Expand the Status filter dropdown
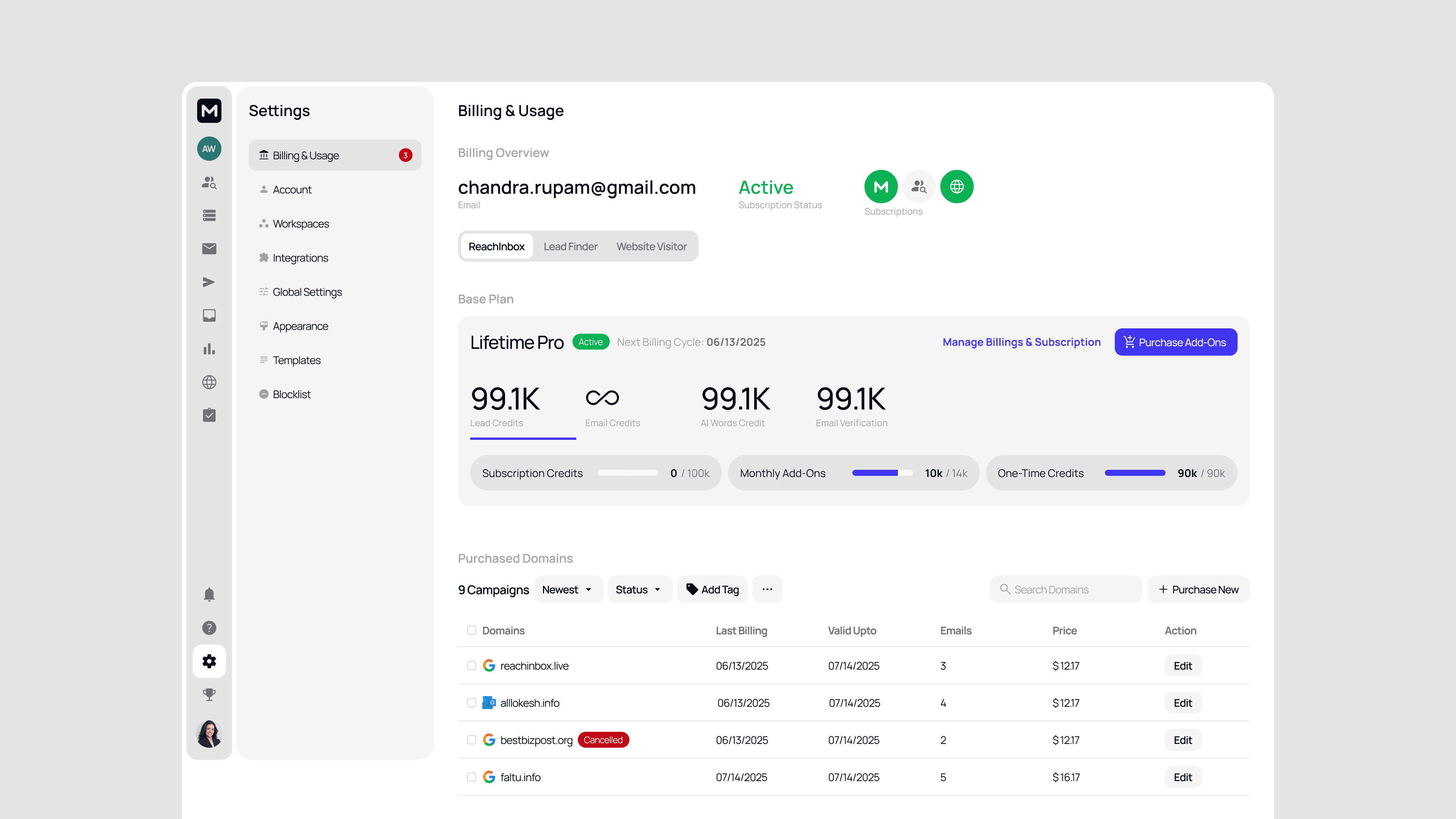The image size is (1456, 819). [639, 590]
